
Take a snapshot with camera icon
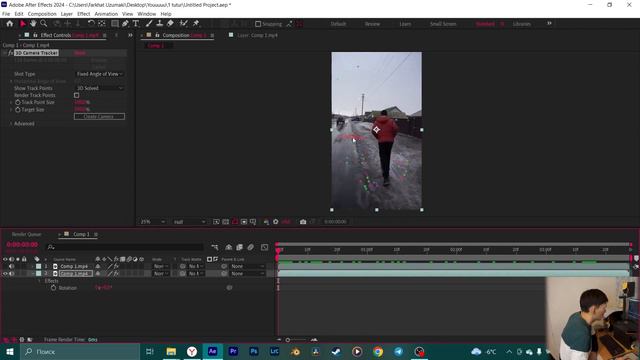click(303, 222)
